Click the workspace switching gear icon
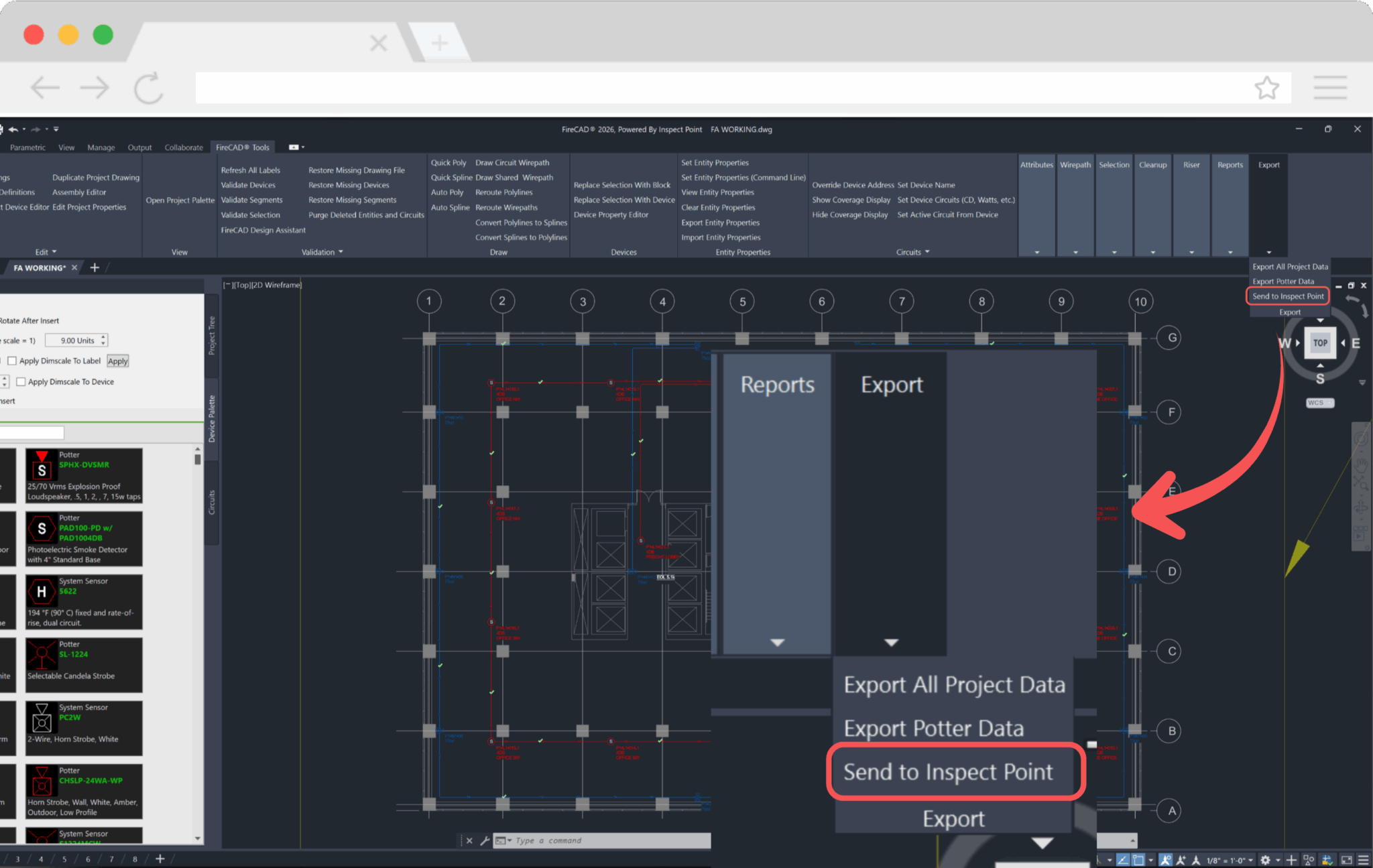Viewport: 1373px width, 868px height. click(1265, 860)
